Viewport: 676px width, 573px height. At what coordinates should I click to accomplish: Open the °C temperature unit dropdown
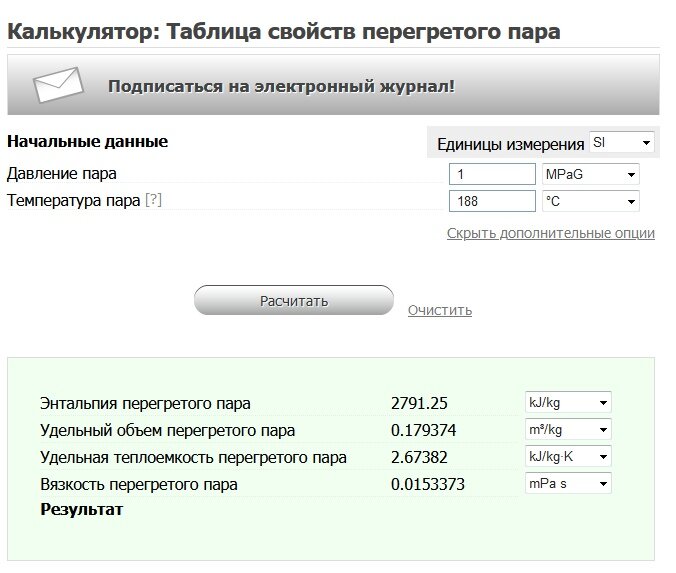(x=589, y=201)
